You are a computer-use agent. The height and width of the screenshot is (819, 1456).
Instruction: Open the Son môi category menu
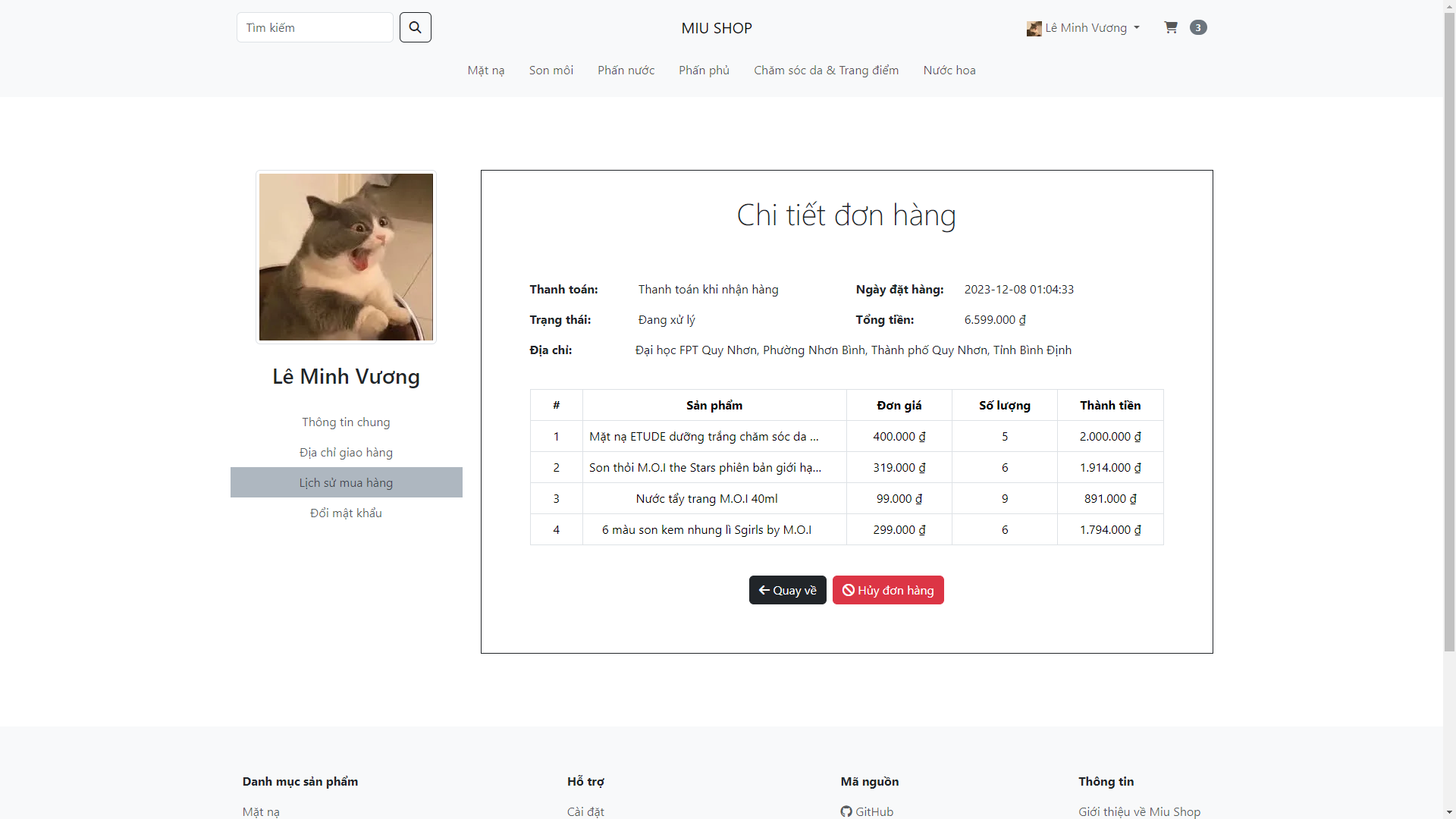click(551, 70)
